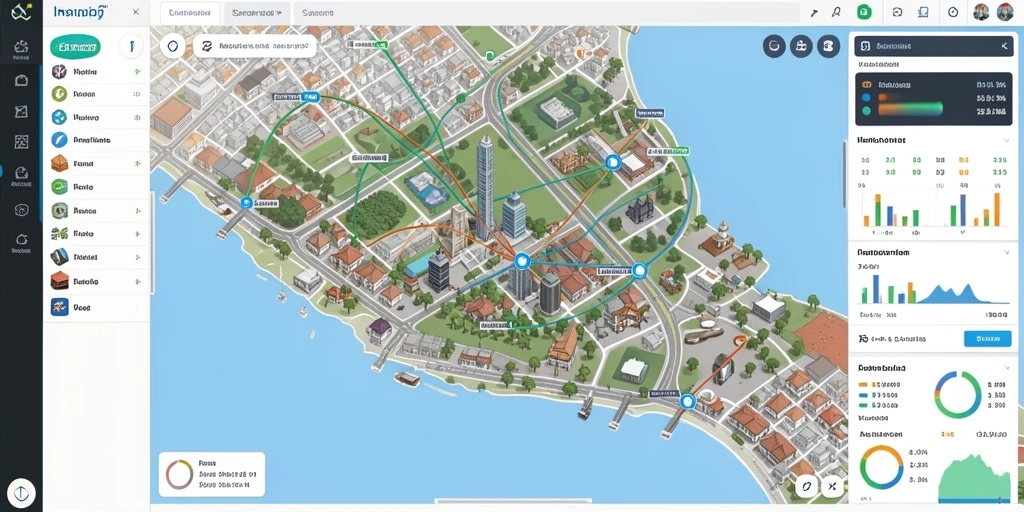Click the X-shaped tool button at map bottom-right
The height and width of the screenshot is (512, 1024).
click(832, 486)
